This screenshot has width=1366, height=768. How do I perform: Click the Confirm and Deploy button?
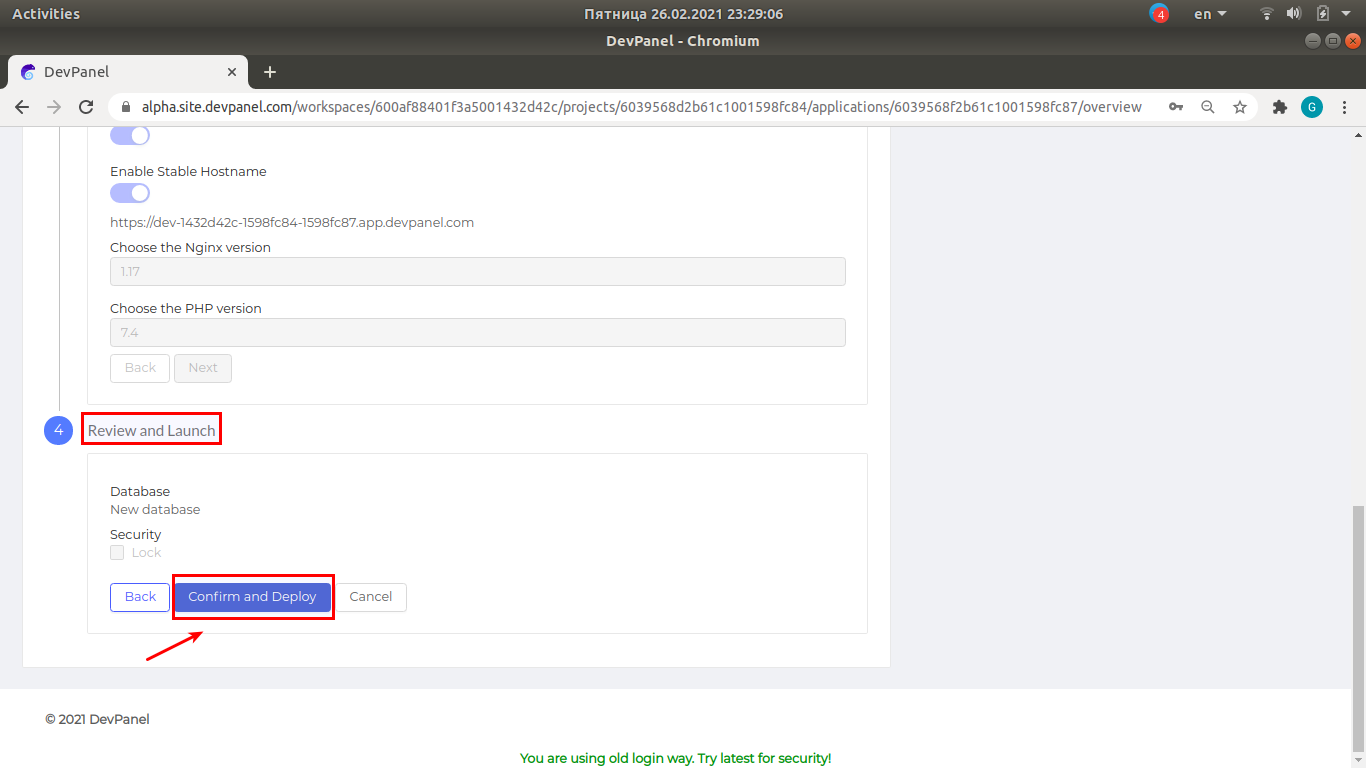[x=252, y=597]
